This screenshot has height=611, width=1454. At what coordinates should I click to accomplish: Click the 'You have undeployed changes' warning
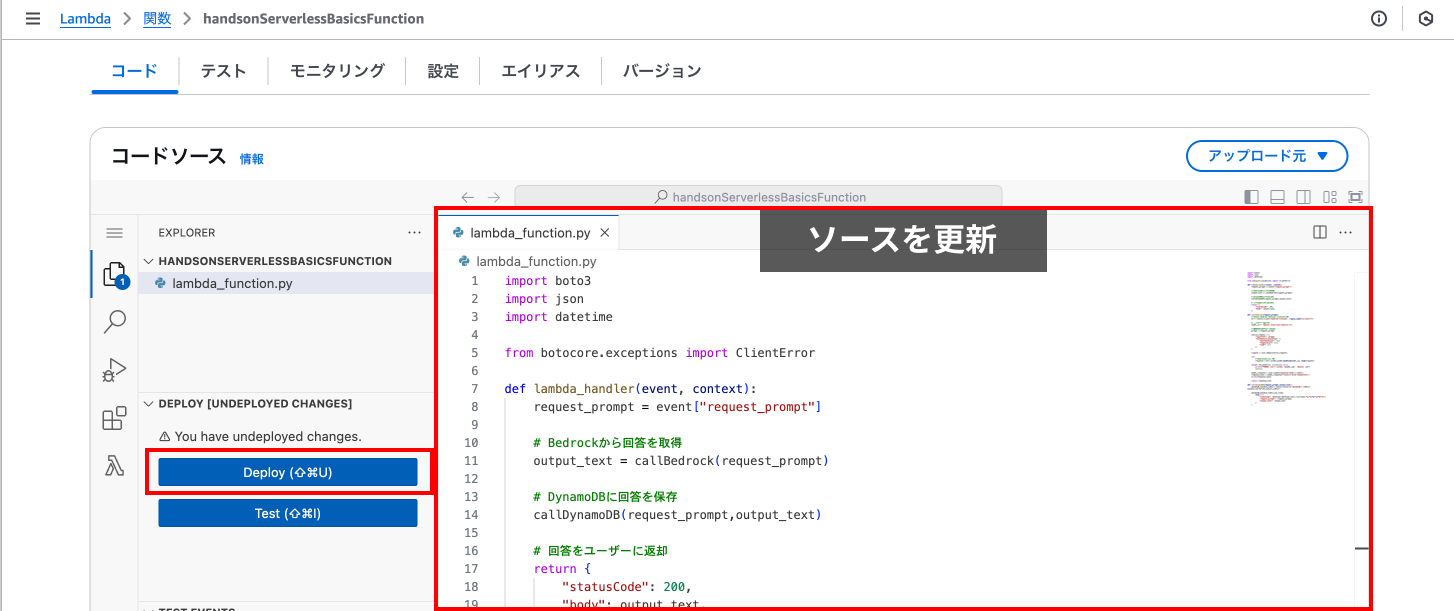click(260, 437)
